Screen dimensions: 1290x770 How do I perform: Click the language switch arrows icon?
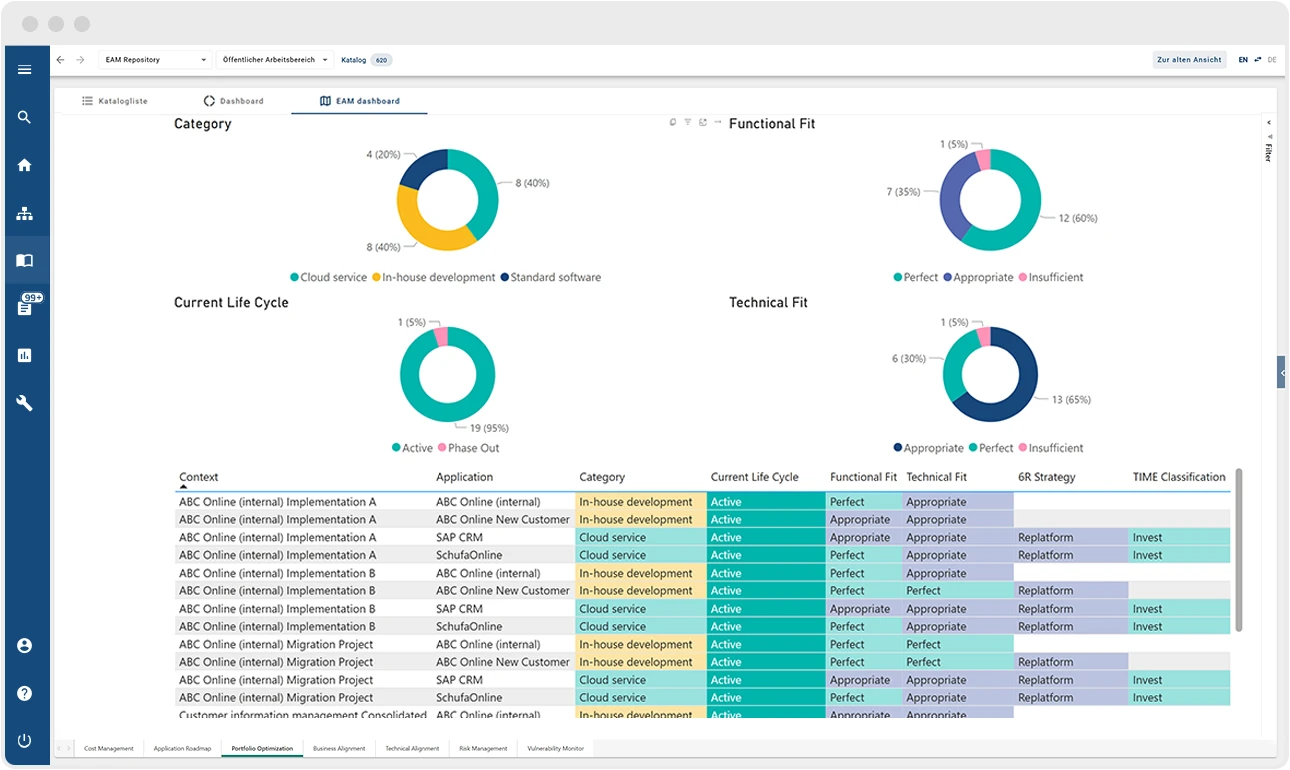coord(1258,60)
